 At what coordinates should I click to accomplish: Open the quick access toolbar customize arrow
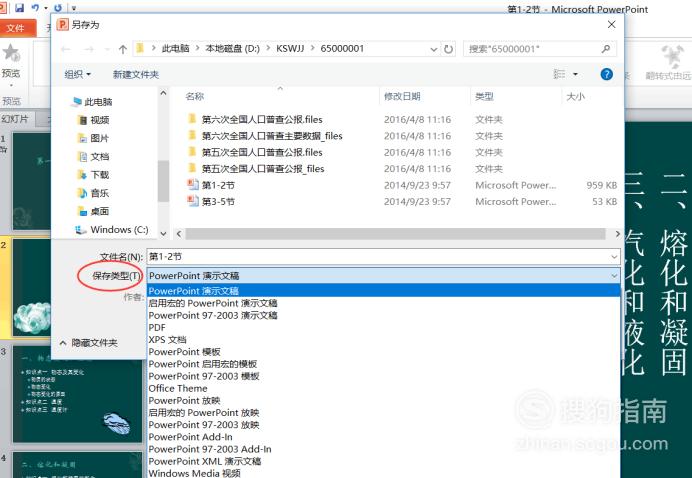74,8
